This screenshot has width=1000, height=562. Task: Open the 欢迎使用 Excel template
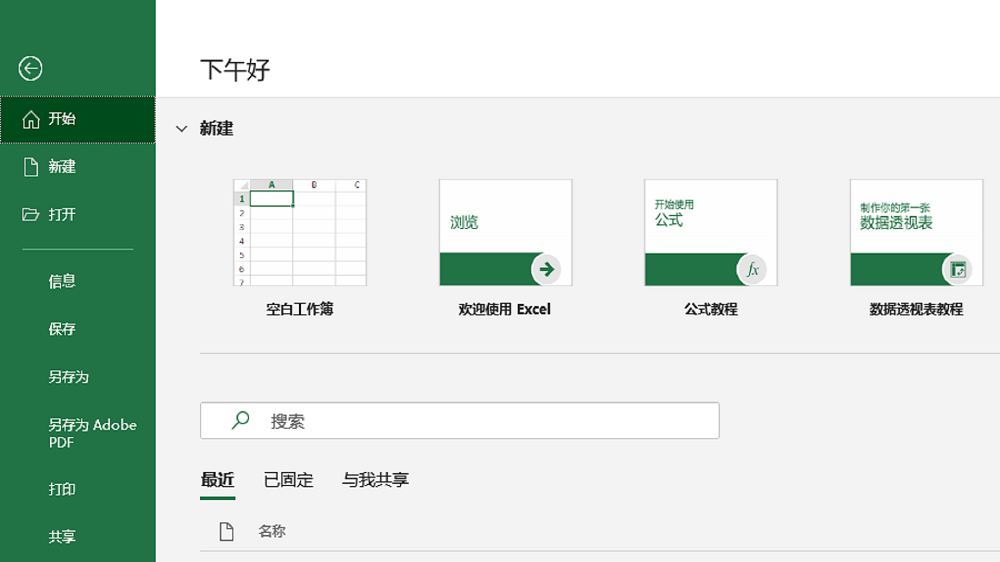[505, 232]
